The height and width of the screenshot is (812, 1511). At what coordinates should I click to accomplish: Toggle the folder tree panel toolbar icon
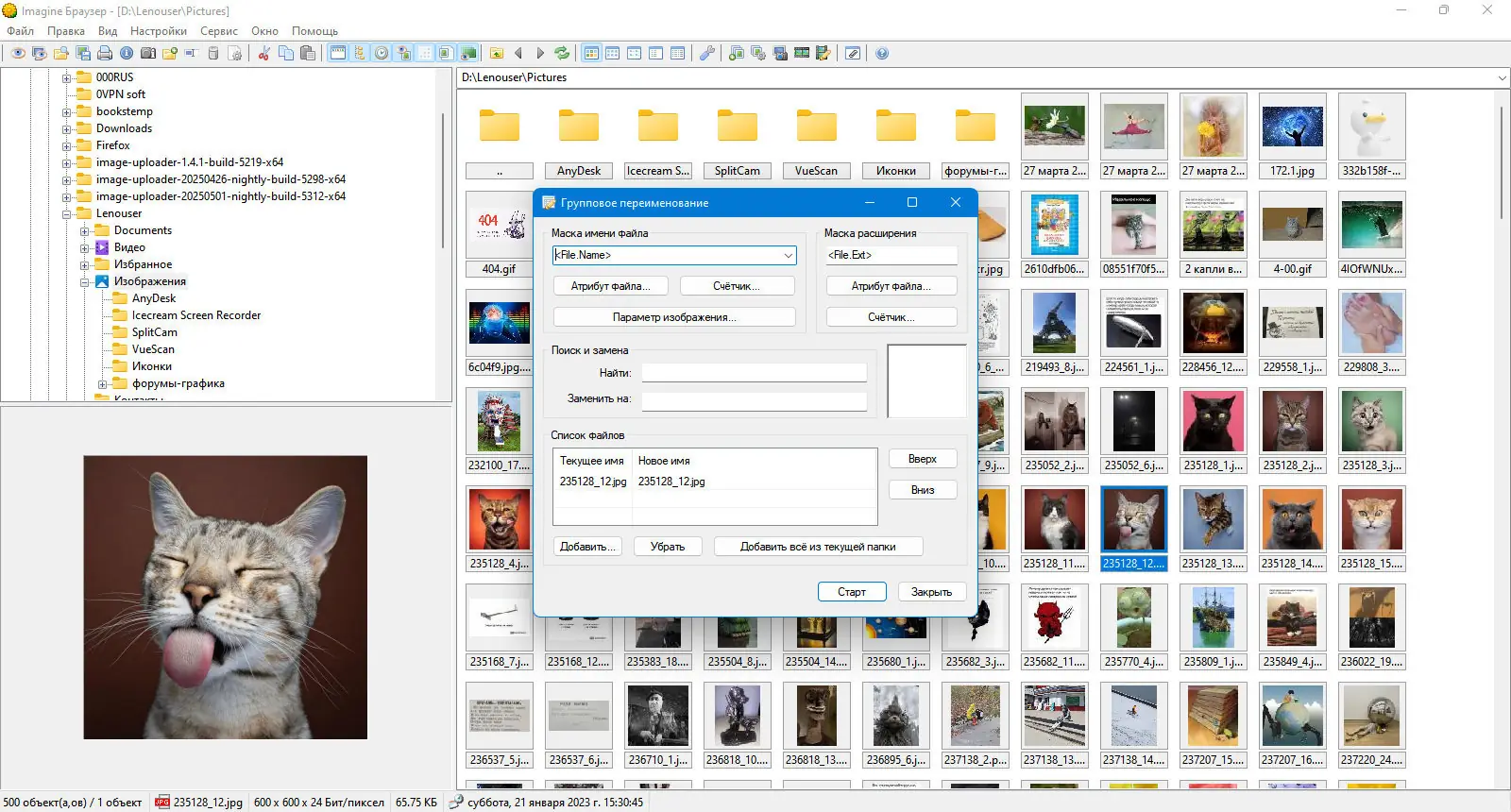click(x=360, y=53)
